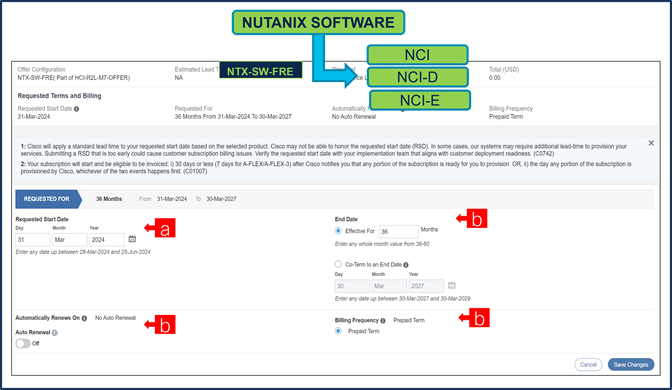Click the start date Year field

tap(107, 240)
